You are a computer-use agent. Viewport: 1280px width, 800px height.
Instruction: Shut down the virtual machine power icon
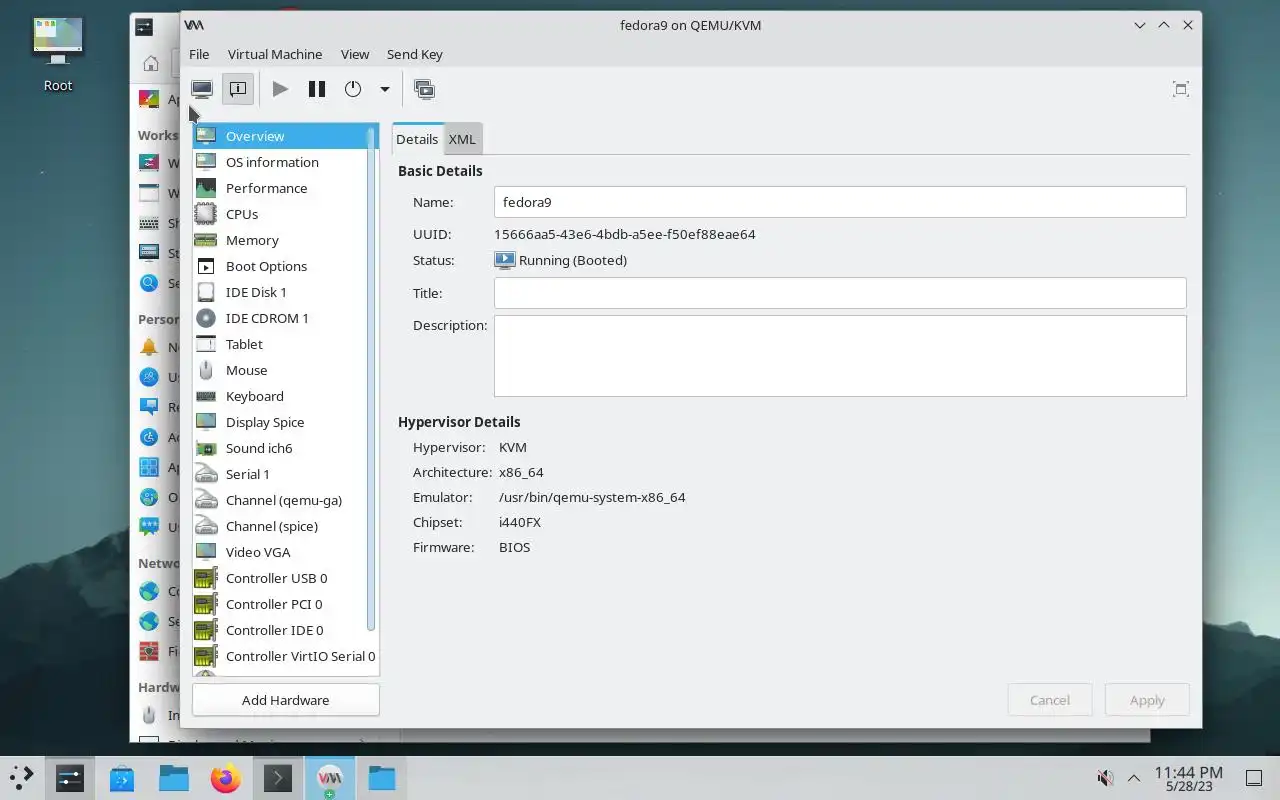(353, 89)
